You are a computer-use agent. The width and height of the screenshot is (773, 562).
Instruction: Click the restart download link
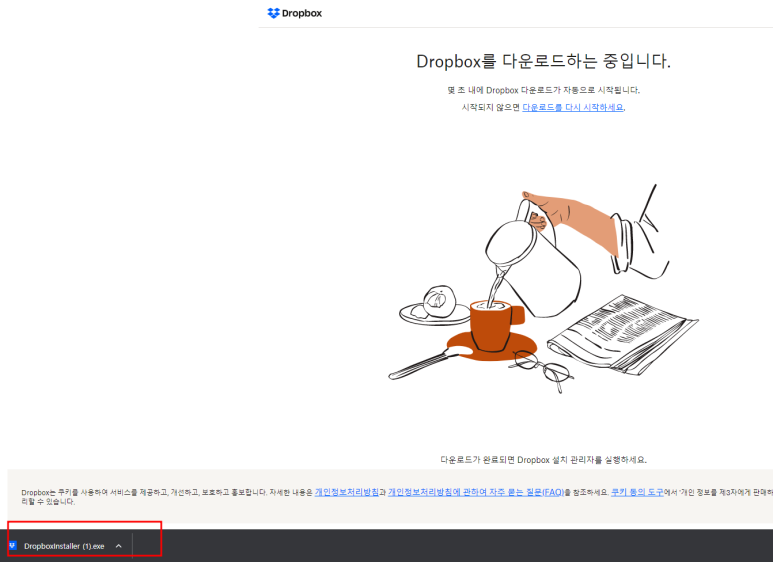tap(573, 107)
